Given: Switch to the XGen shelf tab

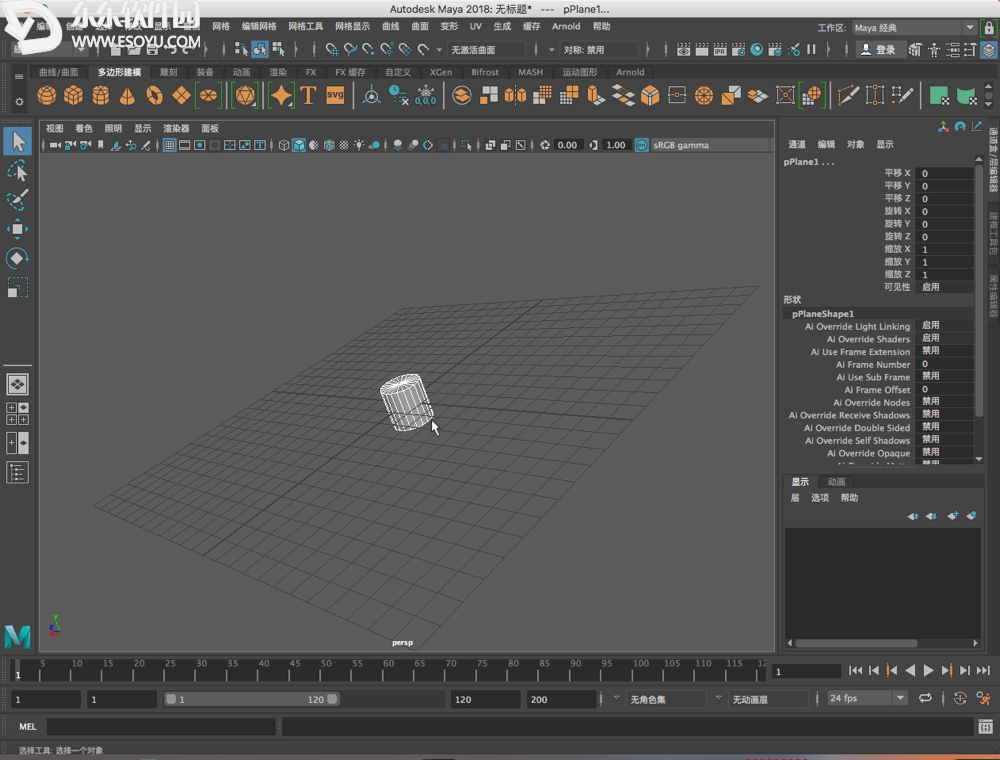Looking at the screenshot, I should click(440, 72).
